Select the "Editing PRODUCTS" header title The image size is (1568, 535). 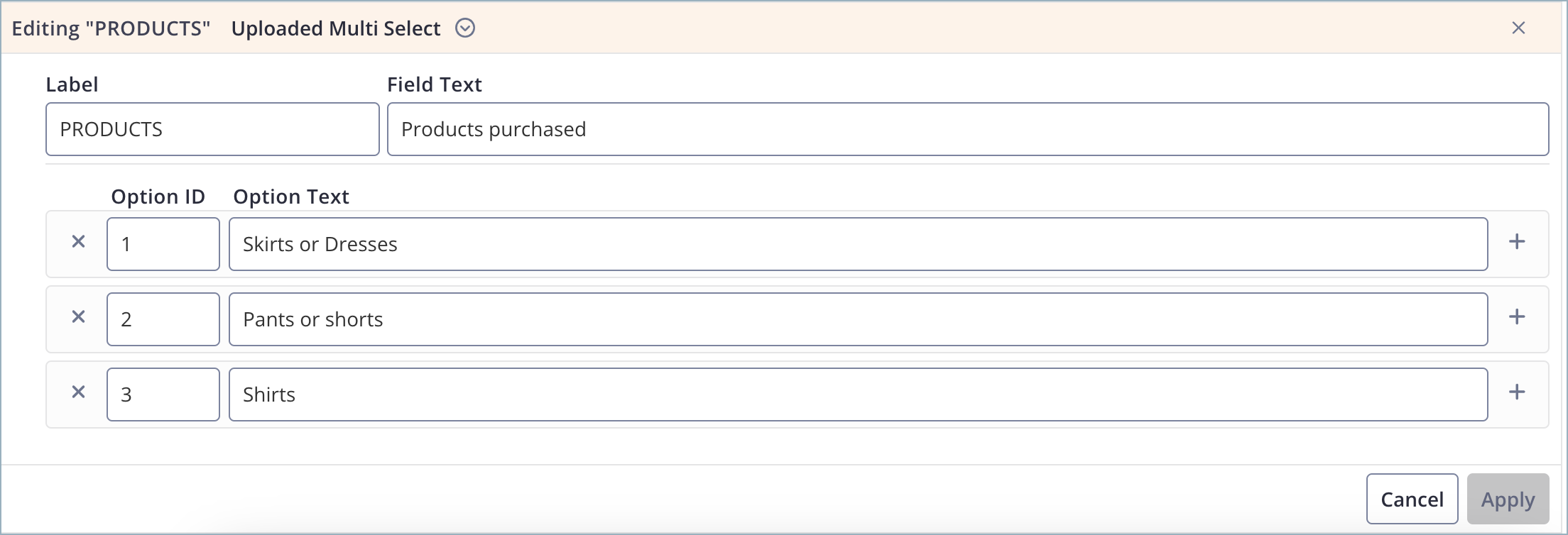pos(111,28)
